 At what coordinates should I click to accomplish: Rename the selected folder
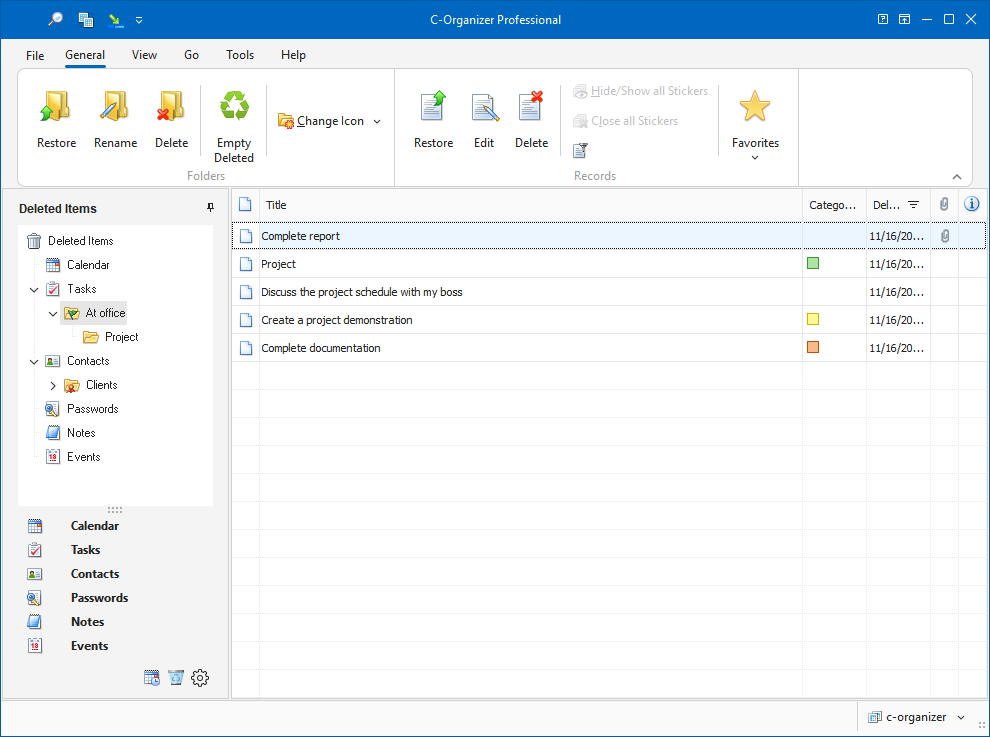116,120
